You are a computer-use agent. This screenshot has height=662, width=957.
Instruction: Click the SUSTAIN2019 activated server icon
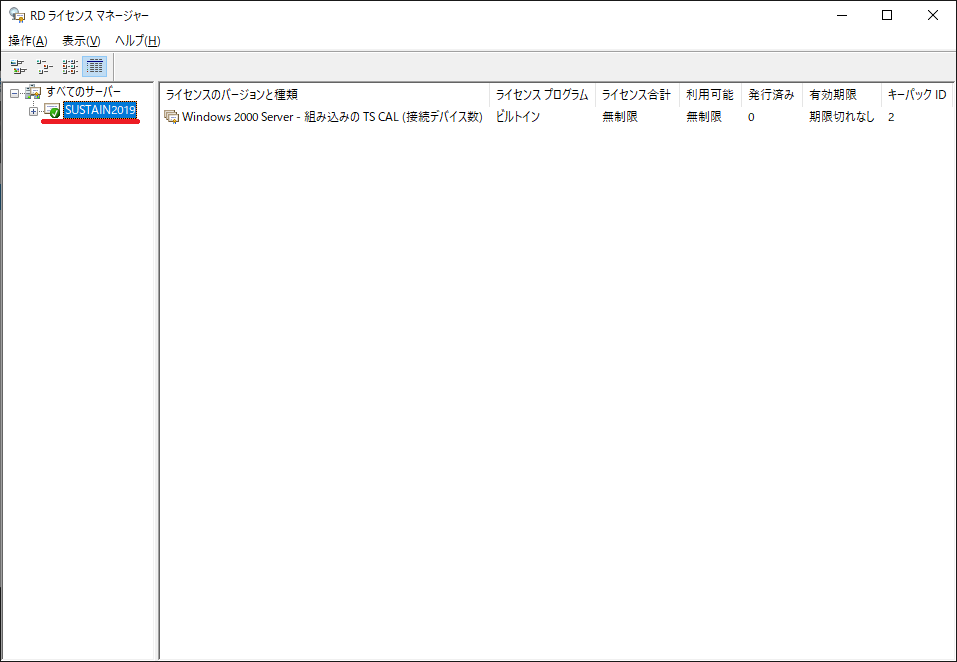click(52, 110)
